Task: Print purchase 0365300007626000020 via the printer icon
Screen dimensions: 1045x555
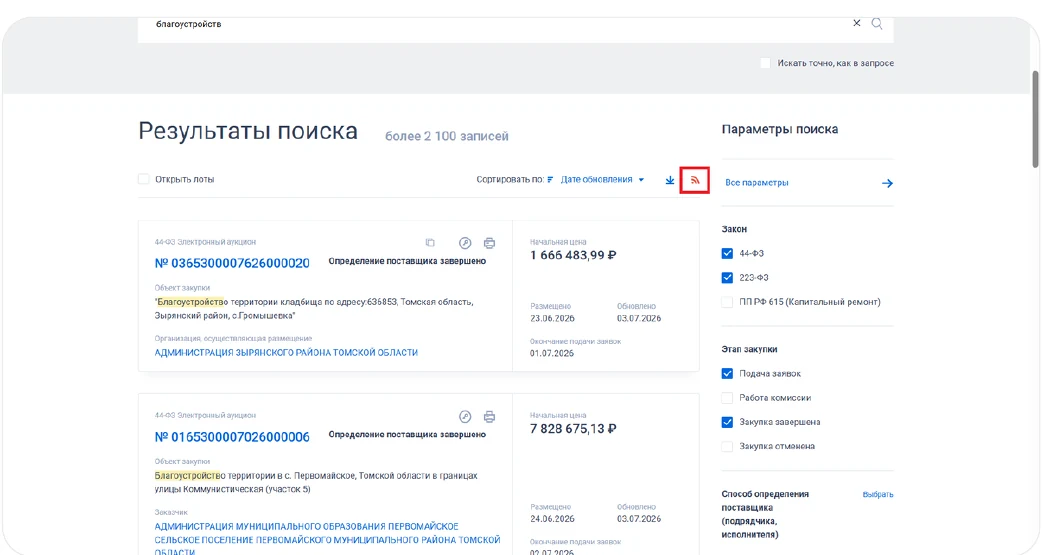Action: (489, 243)
